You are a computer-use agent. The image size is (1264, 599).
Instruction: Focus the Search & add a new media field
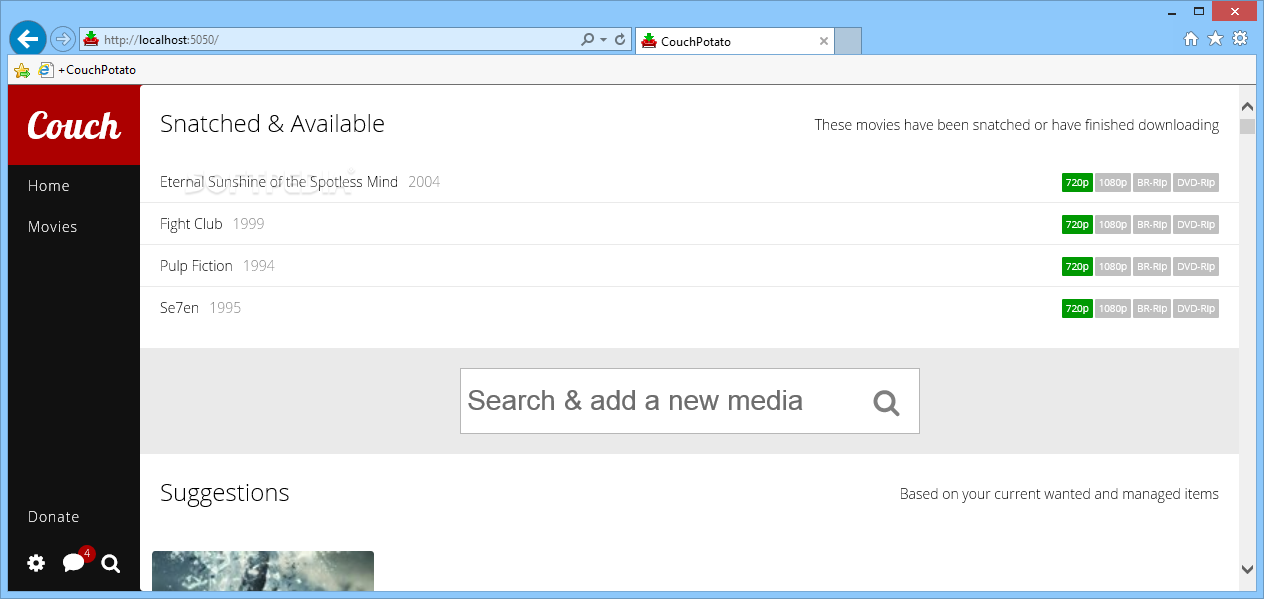click(689, 401)
